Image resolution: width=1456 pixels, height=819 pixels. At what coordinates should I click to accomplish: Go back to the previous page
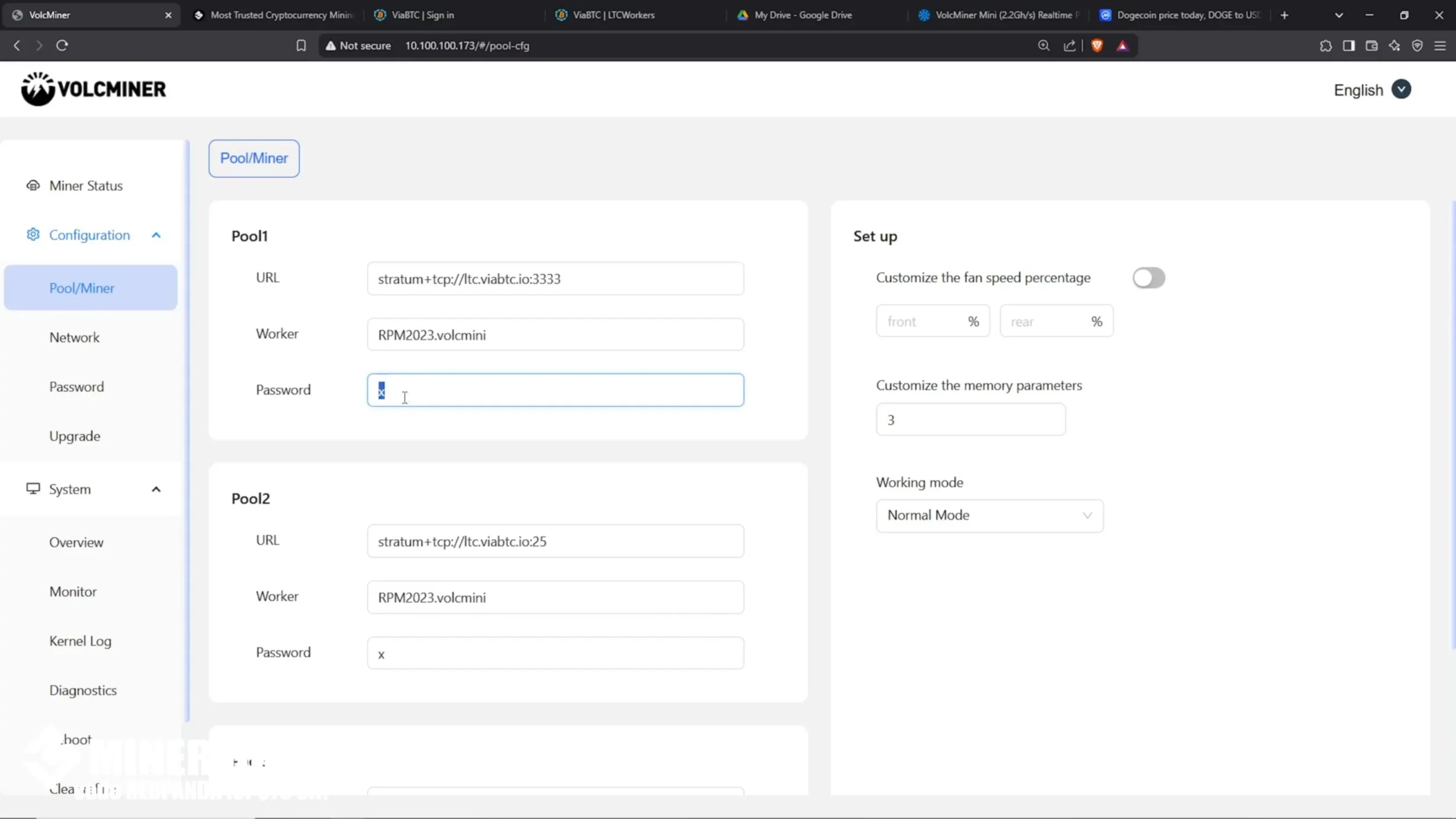click(17, 45)
